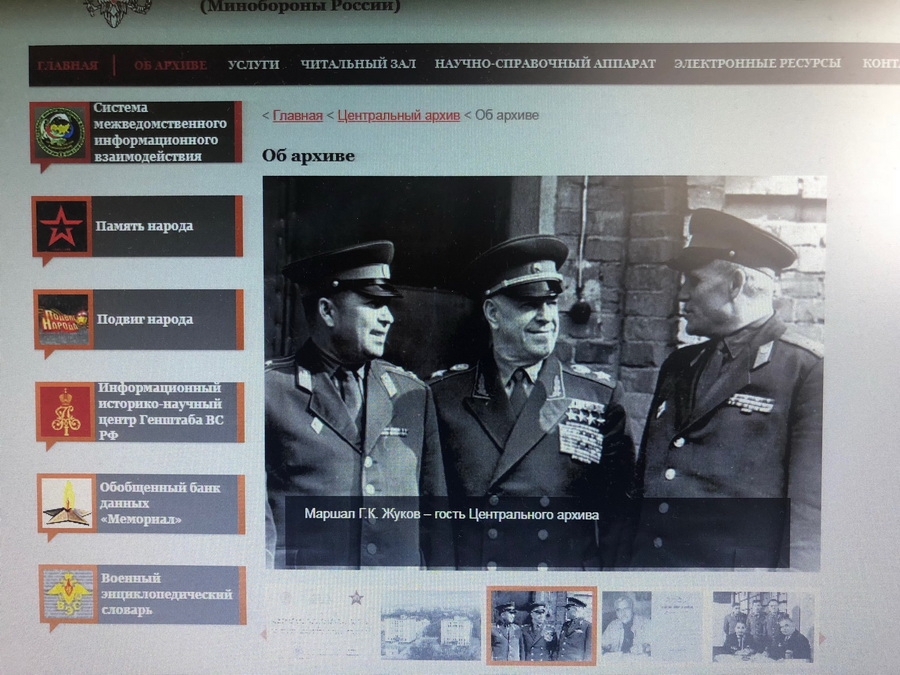This screenshot has width=900, height=675.
Task: Select the thumbnail of man in white shirt
Action: pos(652,626)
